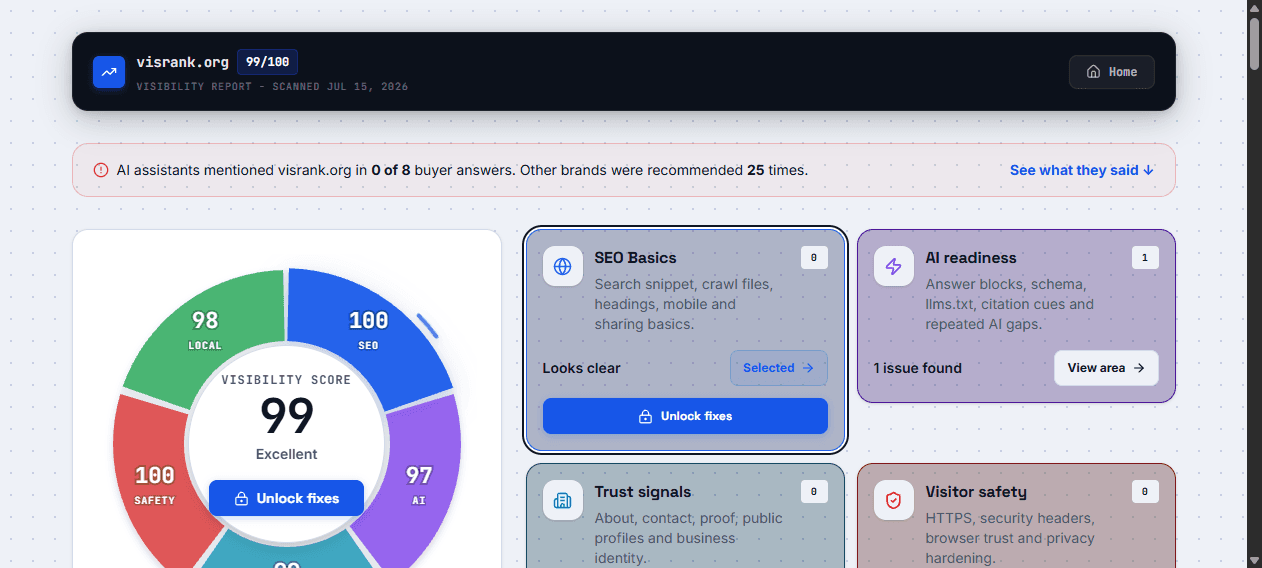This screenshot has height=568, width=1262.
Task: Click lock icon in donut Unlock fixes
Action: 241,498
